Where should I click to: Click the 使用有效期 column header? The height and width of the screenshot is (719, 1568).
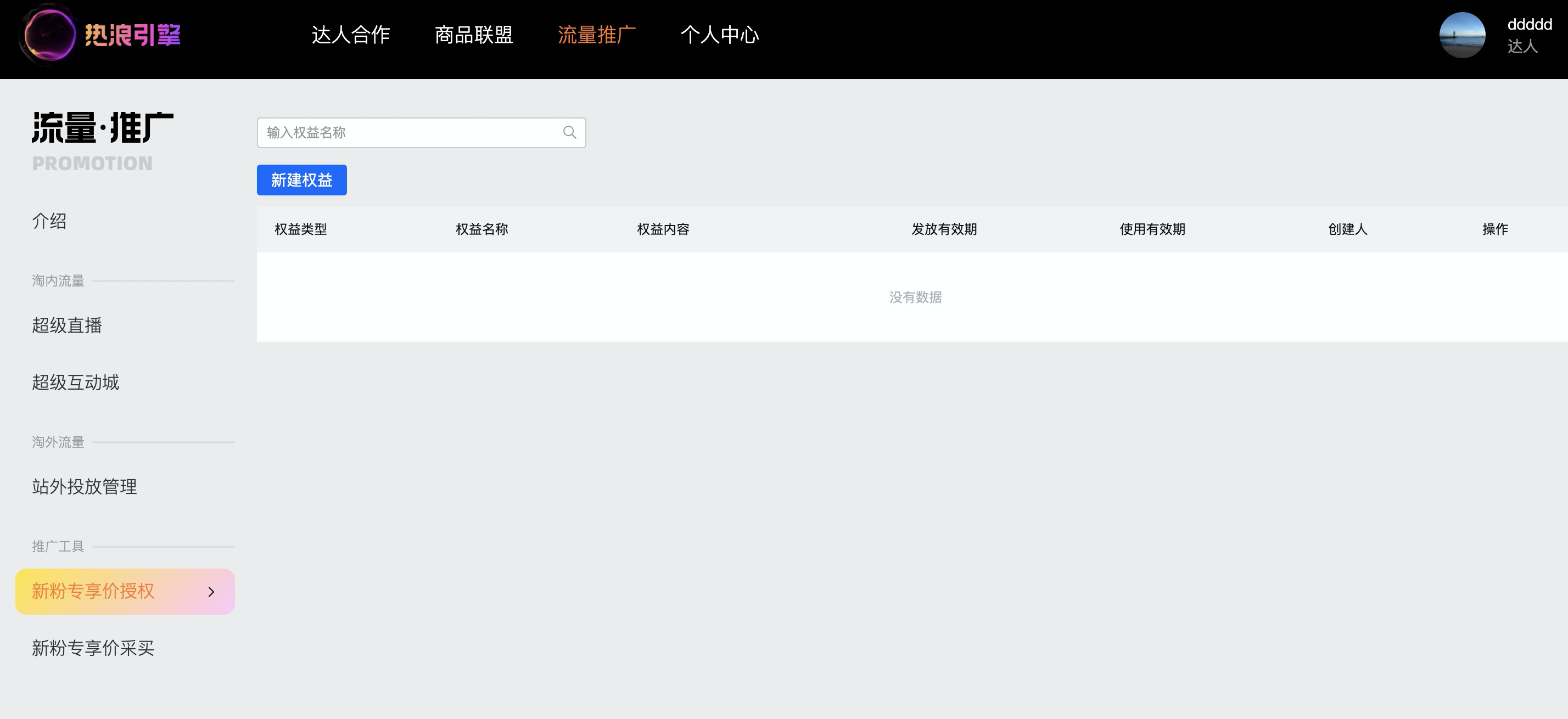click(1152, 229)
